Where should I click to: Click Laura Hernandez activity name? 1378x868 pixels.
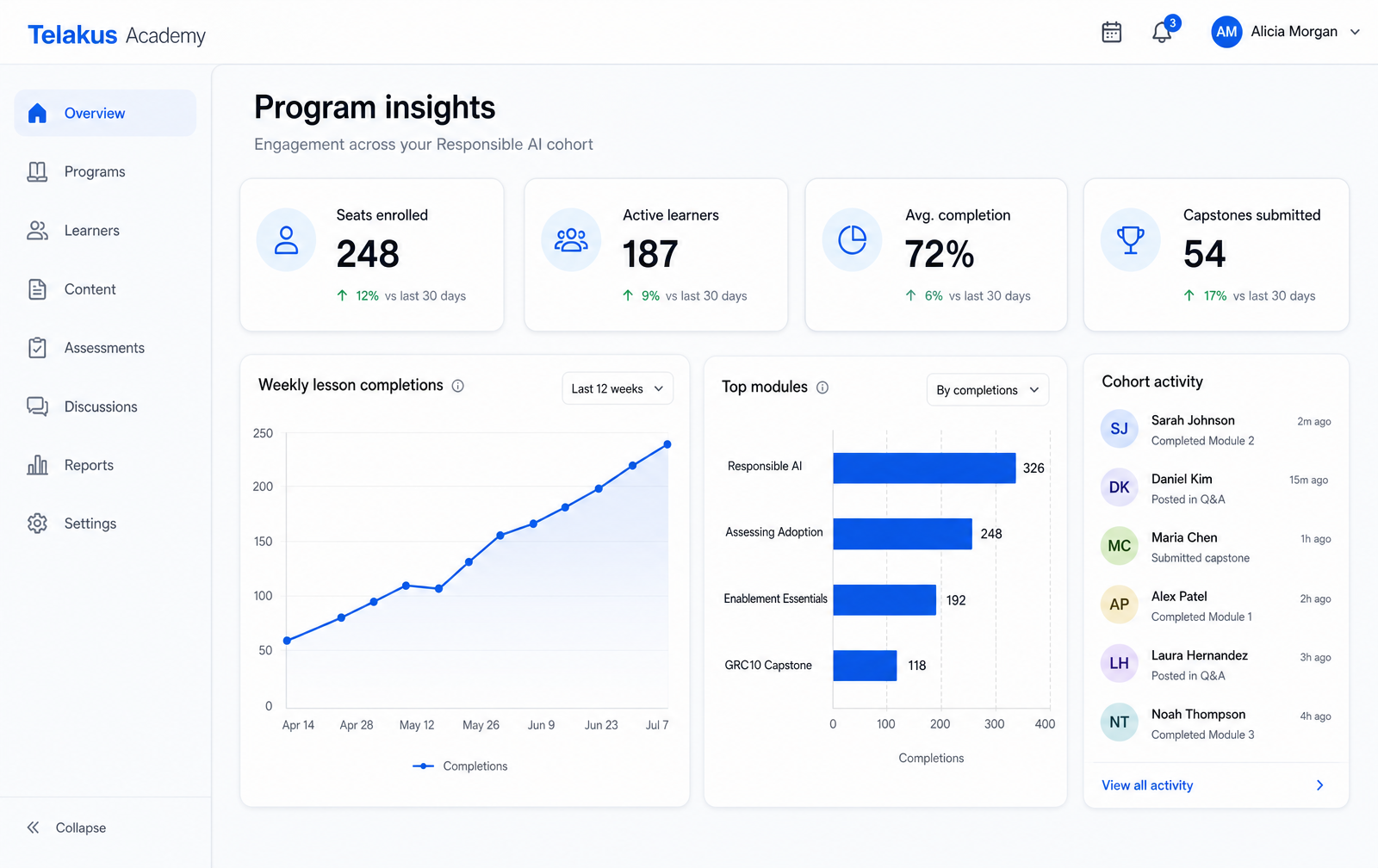pyautogui.click(x=1200, y=655)
